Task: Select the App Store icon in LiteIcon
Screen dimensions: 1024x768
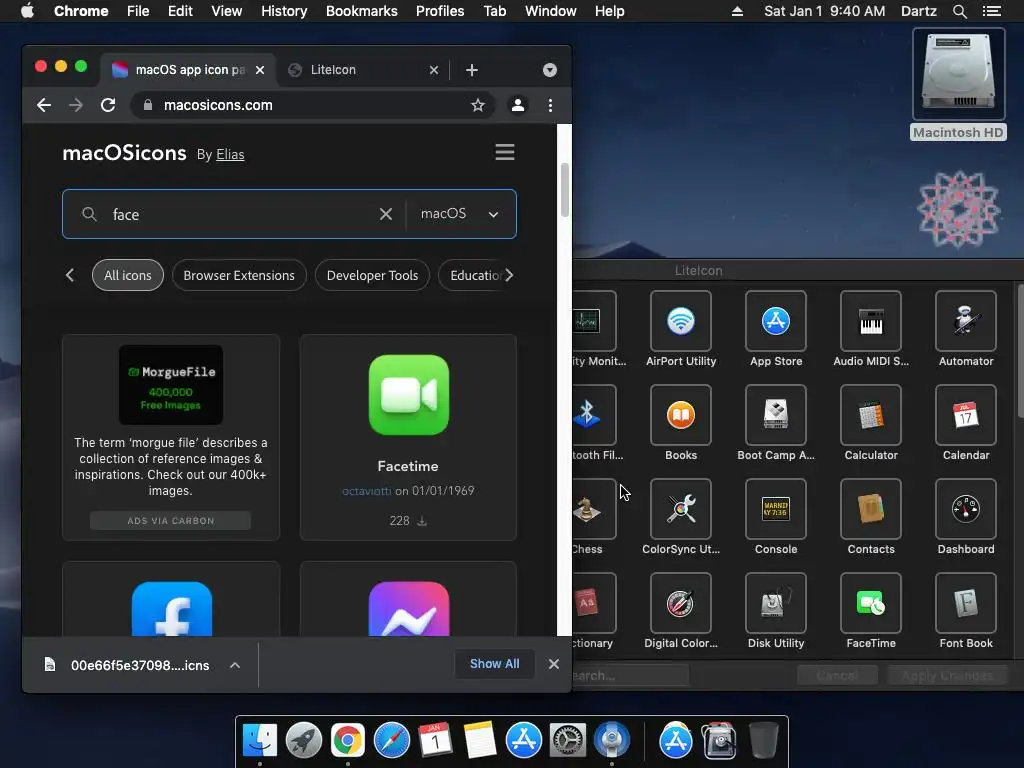Action: point(776,321)
